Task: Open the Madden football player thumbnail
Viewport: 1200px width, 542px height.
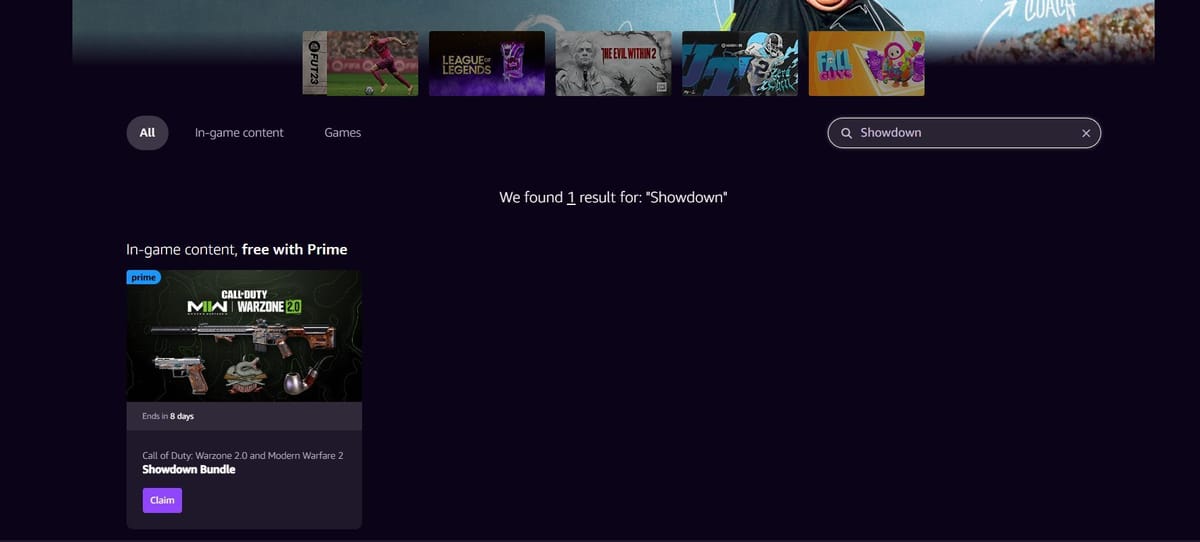Action: pyautogui.click(x=739, y=63)
